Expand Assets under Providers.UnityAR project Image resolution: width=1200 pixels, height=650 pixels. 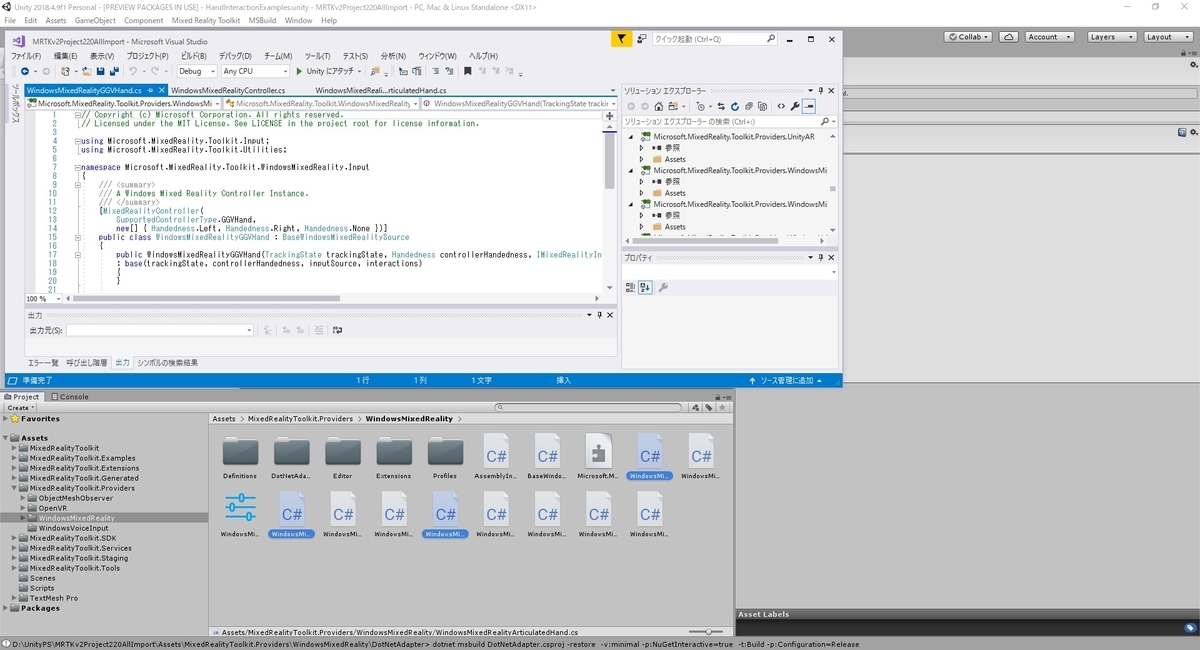coord(642,159)
